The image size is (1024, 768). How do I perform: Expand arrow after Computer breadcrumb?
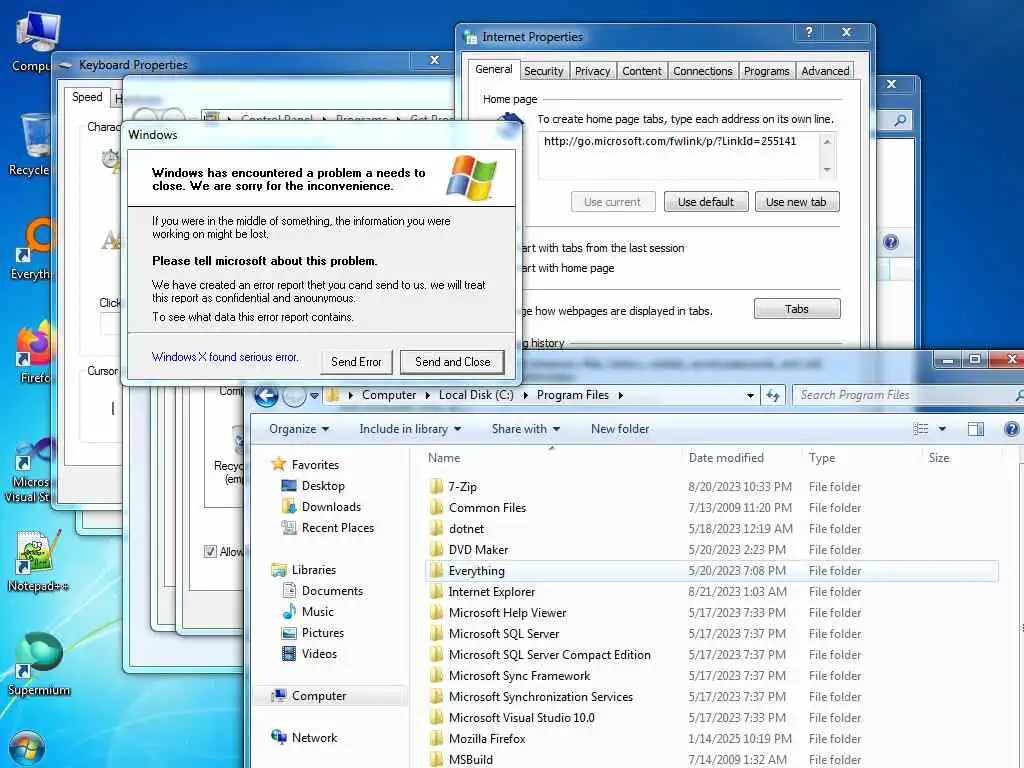pos(428,395)
